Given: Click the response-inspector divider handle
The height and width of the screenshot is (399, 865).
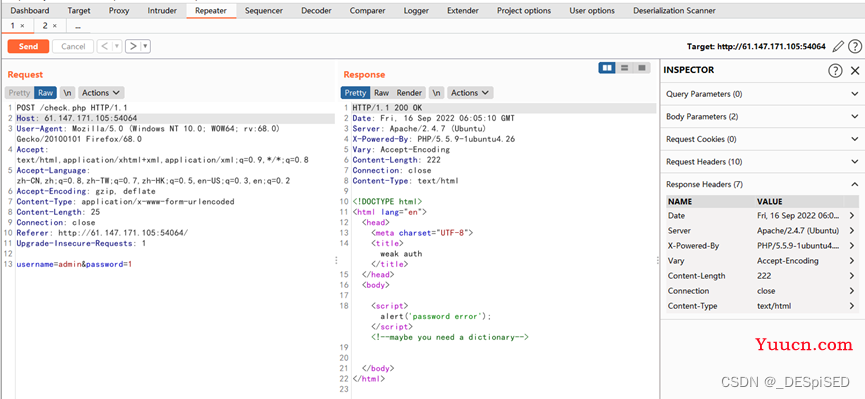Looking at the screenshot, I should pyautogui.click(x=658, y=260).
